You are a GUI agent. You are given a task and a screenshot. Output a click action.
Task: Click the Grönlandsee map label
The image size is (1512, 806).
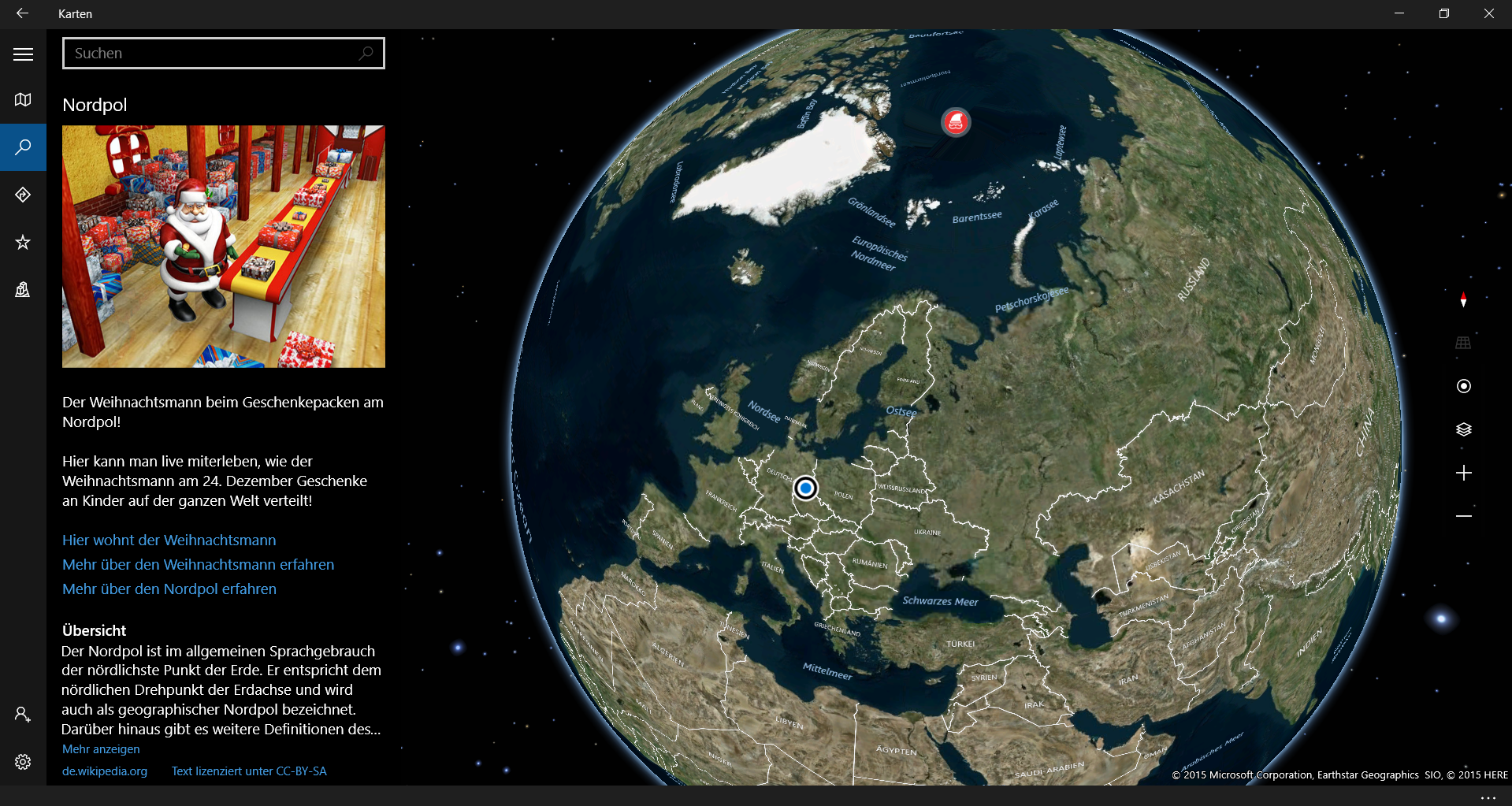871,212
